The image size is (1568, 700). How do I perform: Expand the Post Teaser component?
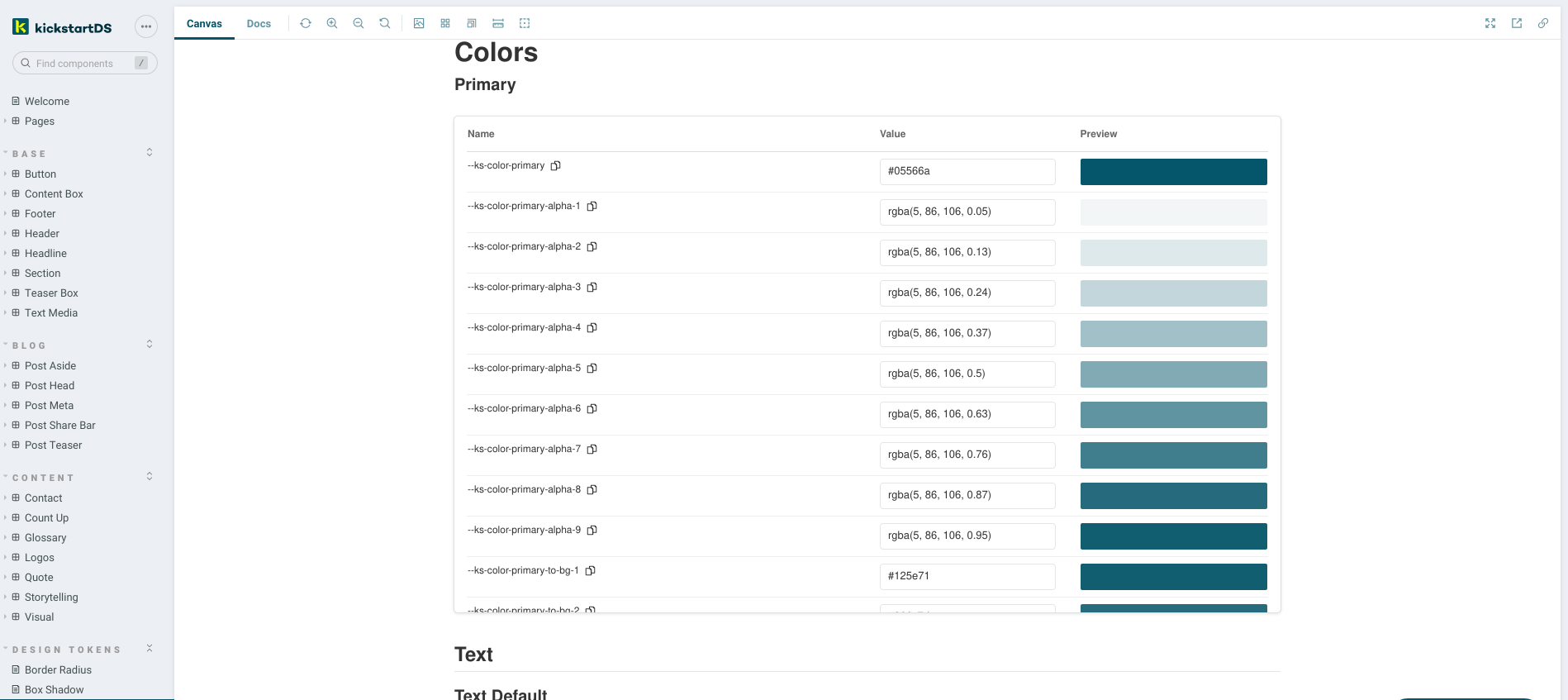[x=53, y=445]
